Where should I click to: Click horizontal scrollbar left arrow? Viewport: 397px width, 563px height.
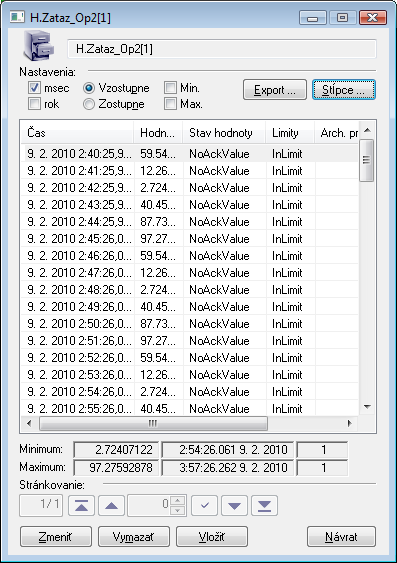[29, 423]
